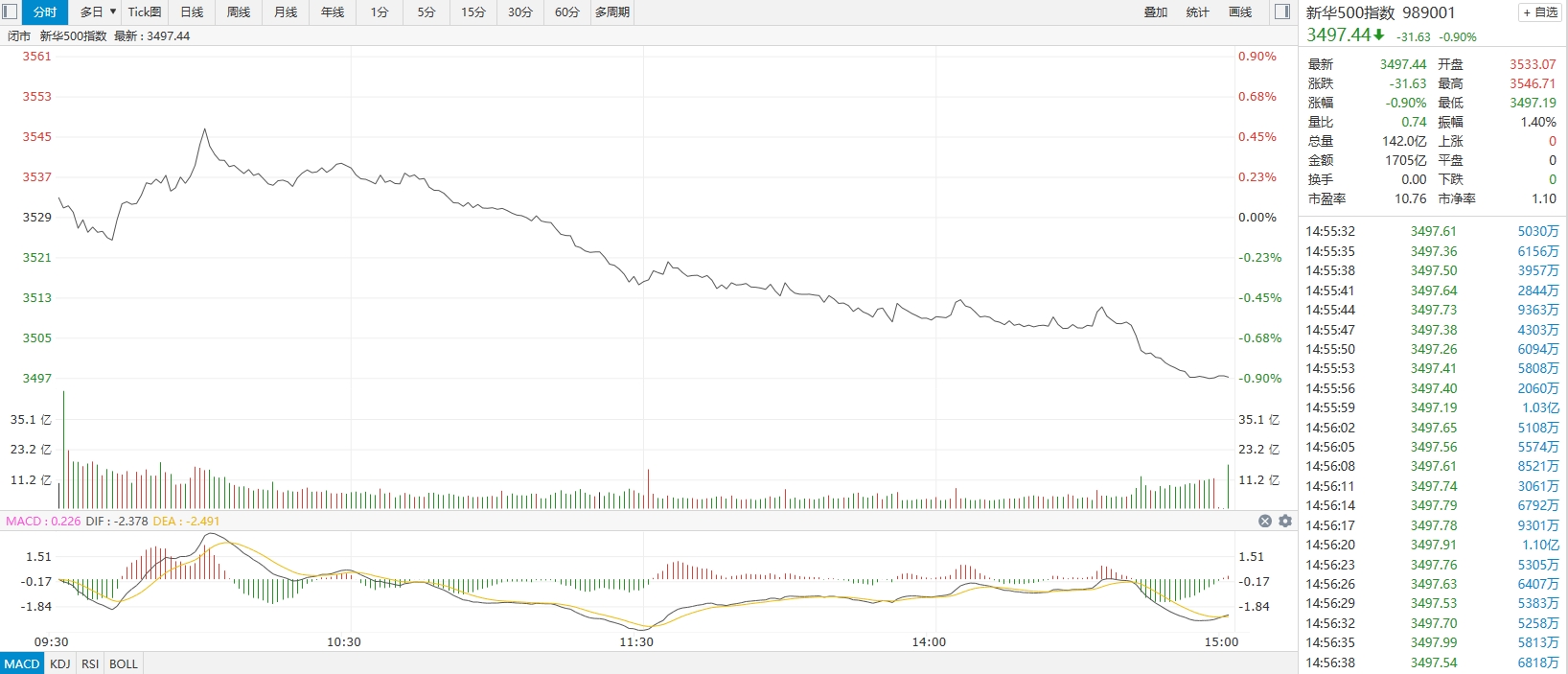Select the 分时 intraday tab
The height and width of the screenshot is (674, 1568).
tap(45, 12)
